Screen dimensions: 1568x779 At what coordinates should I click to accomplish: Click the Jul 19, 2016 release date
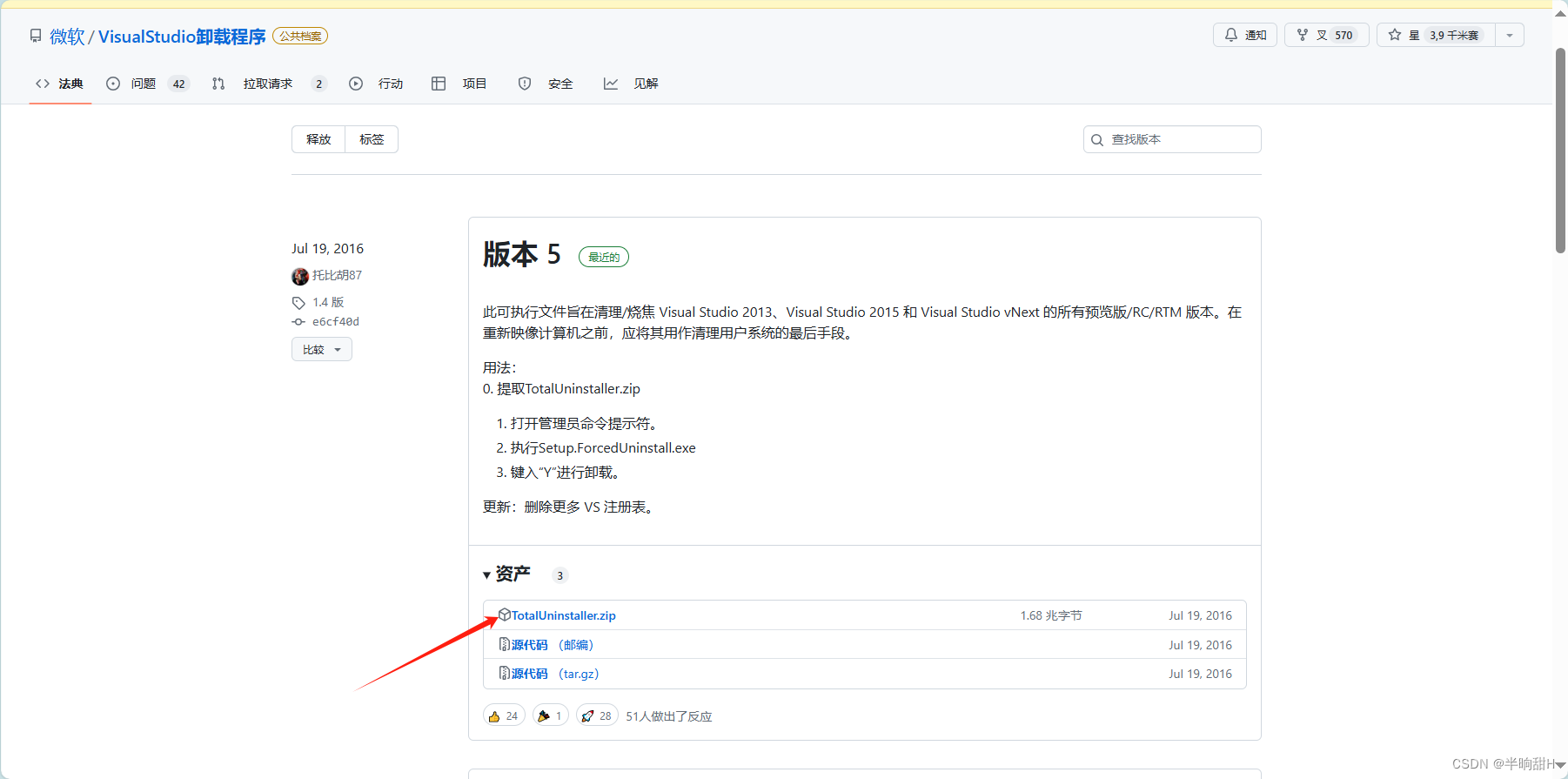327,249
